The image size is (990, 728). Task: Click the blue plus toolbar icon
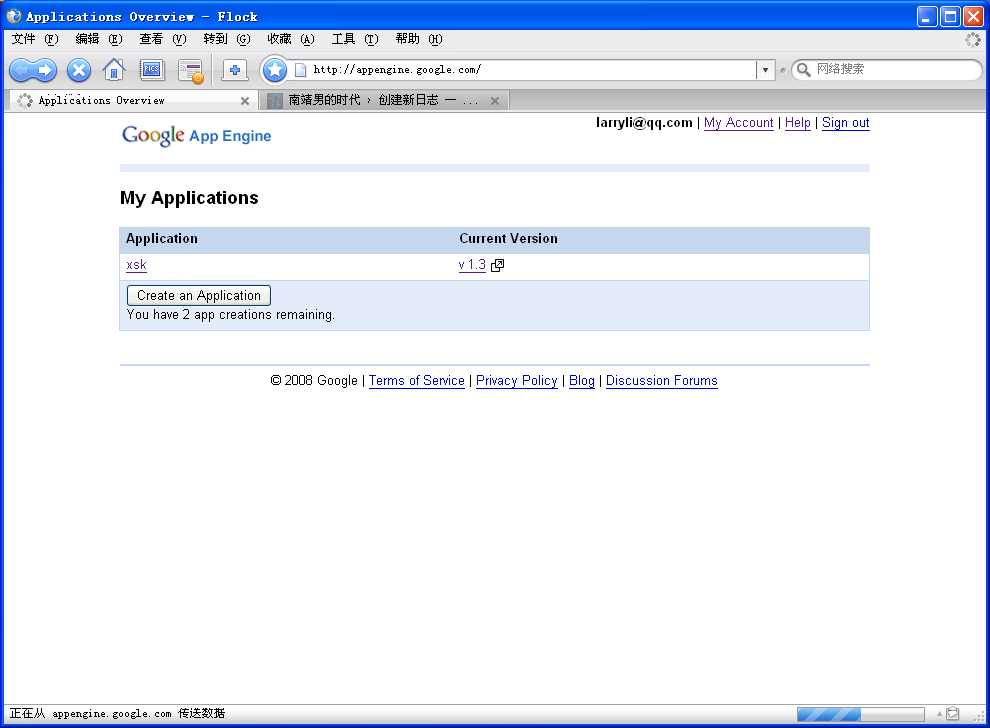click(234, 70)
